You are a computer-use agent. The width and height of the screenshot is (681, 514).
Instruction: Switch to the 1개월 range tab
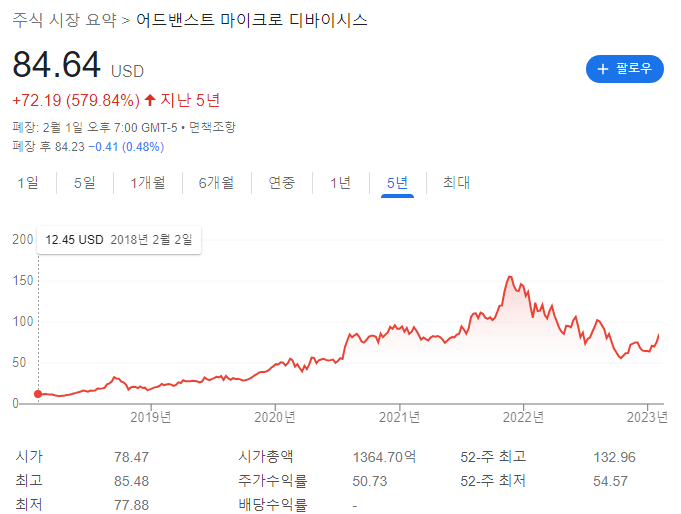click(148, 183)
